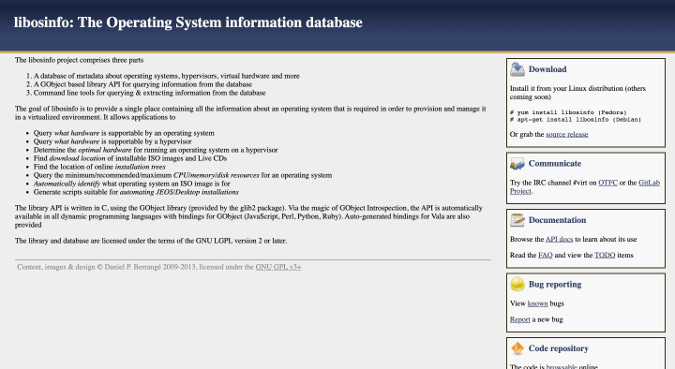This screenshot has width=675, height=369.
Task: Click 'Automatically identify' bullet text
Action: 132,184
